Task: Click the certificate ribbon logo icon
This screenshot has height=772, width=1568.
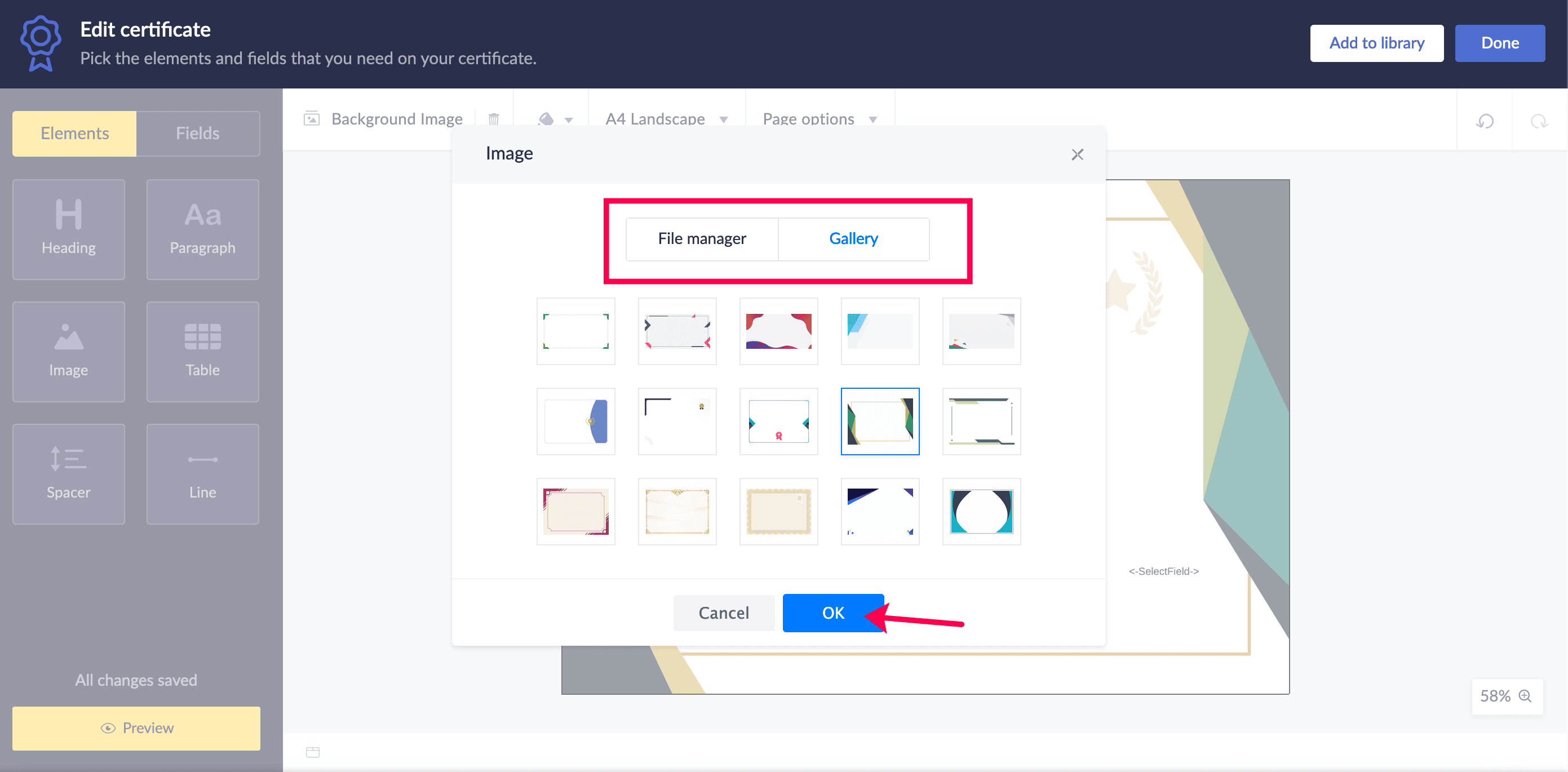Action: [x=40, y=43]
